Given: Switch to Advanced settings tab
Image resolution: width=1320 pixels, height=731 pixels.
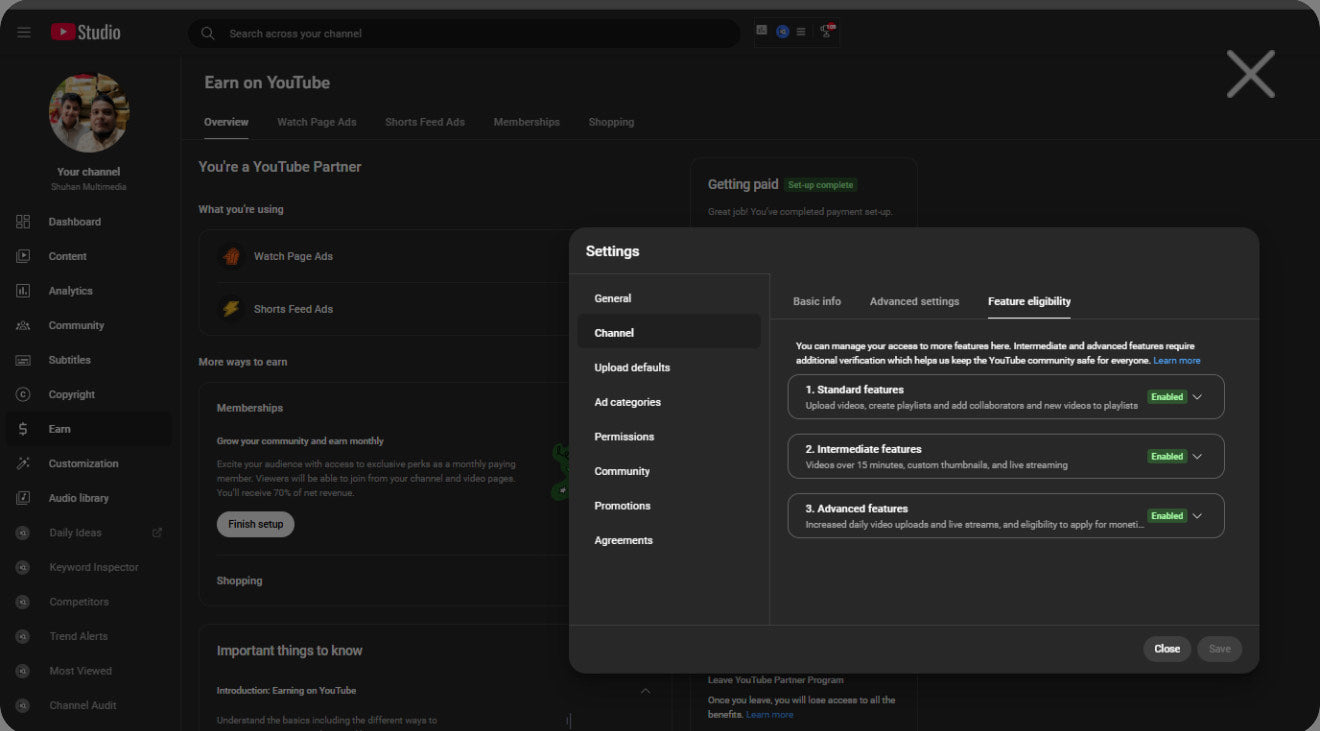Looking at the screenshot, I should click(914, 301).
